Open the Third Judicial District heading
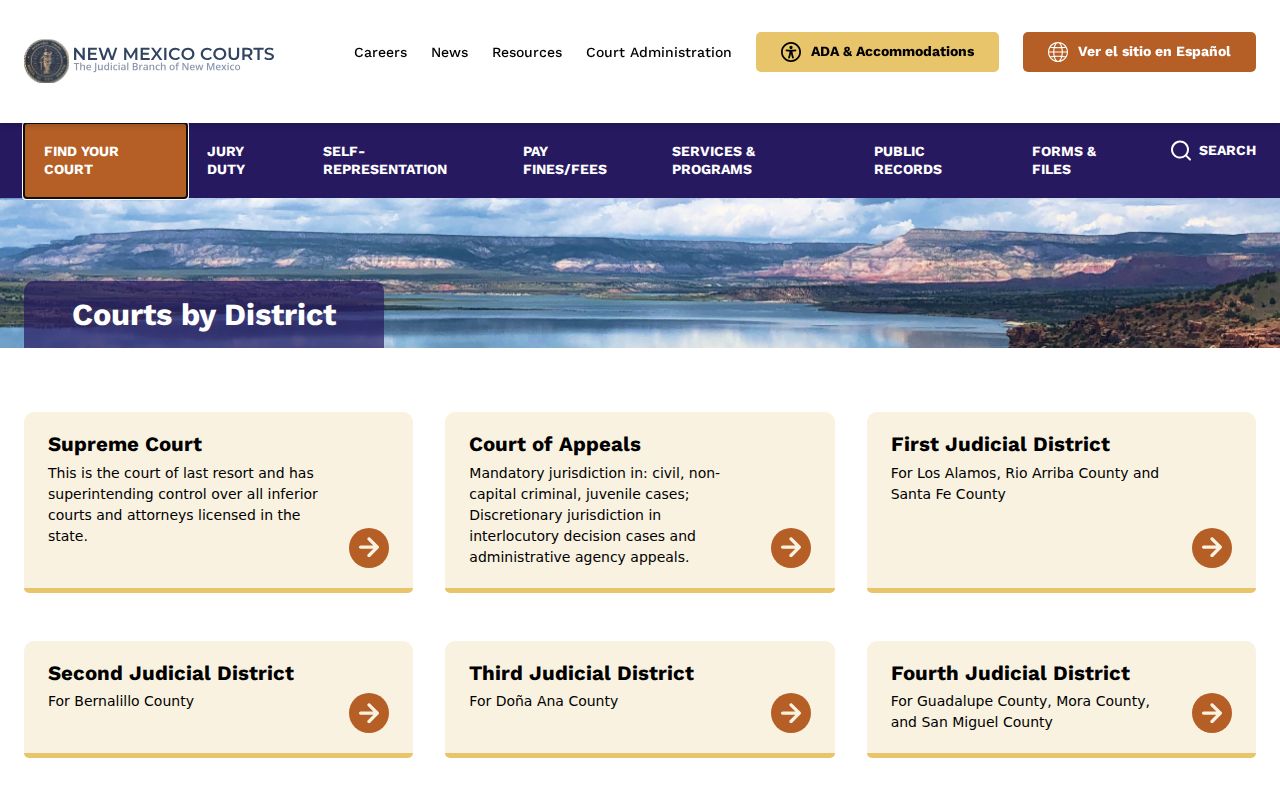Image resolution: width=1280 pixels, height=800 pixels. 582,674
